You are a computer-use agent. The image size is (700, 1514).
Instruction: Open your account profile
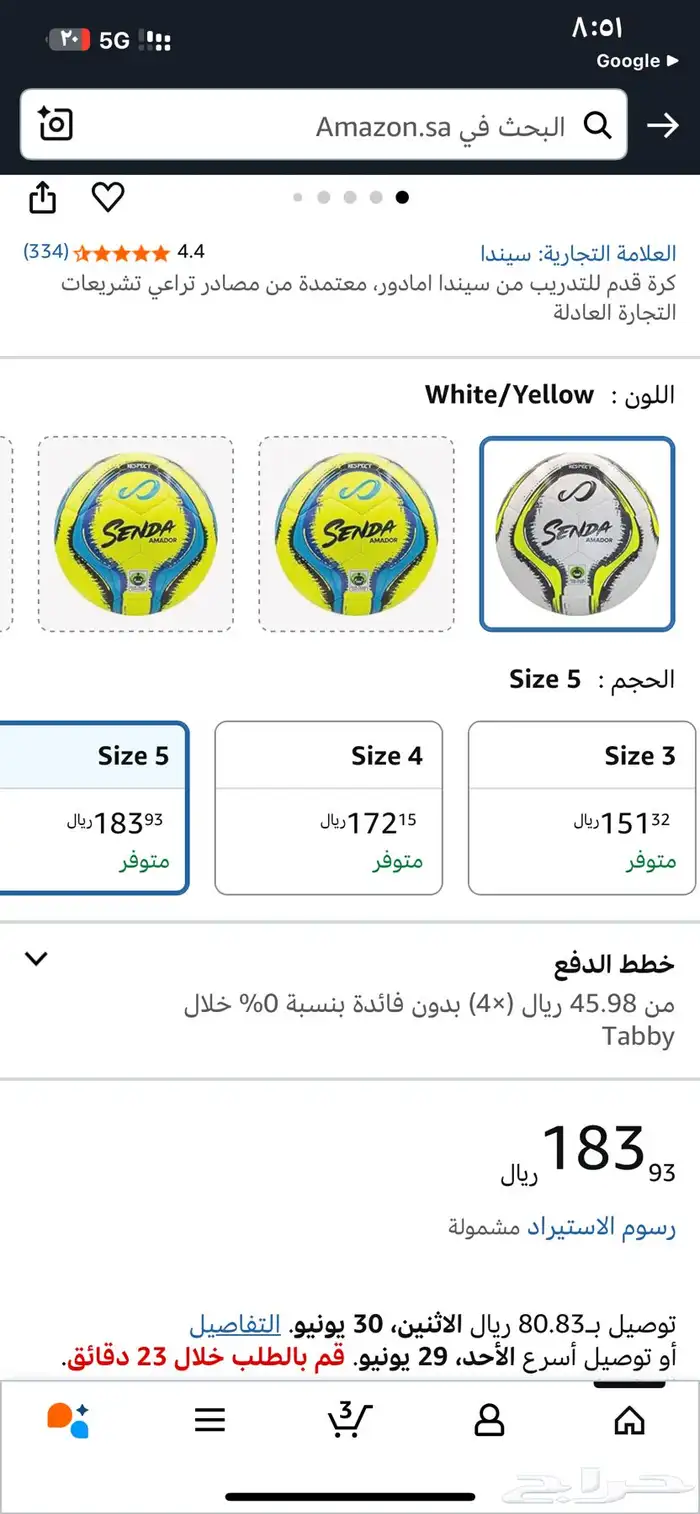pyautogui.click(x=489, y=1420)
